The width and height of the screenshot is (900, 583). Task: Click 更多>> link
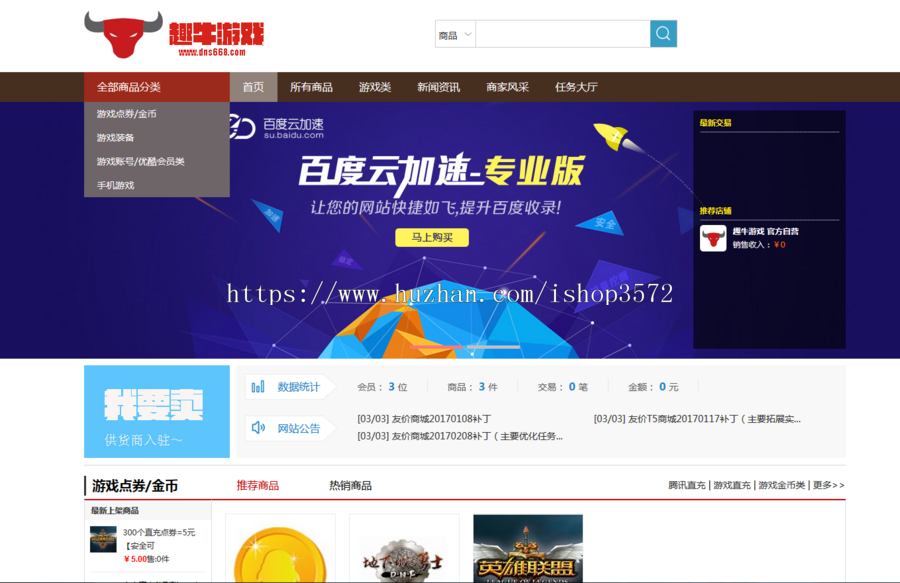click(x=828, y=485)
